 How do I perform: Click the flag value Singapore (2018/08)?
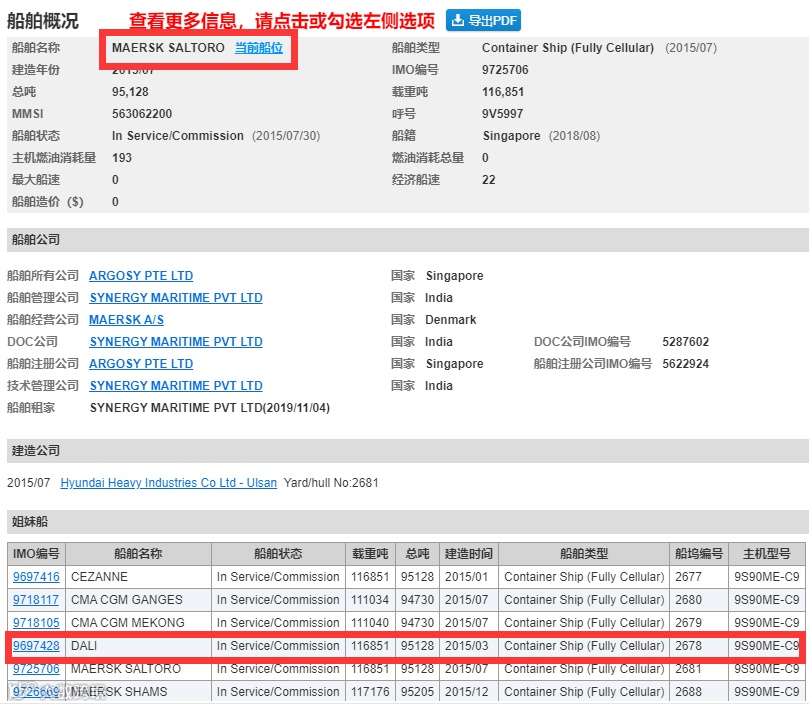point(541,136)
